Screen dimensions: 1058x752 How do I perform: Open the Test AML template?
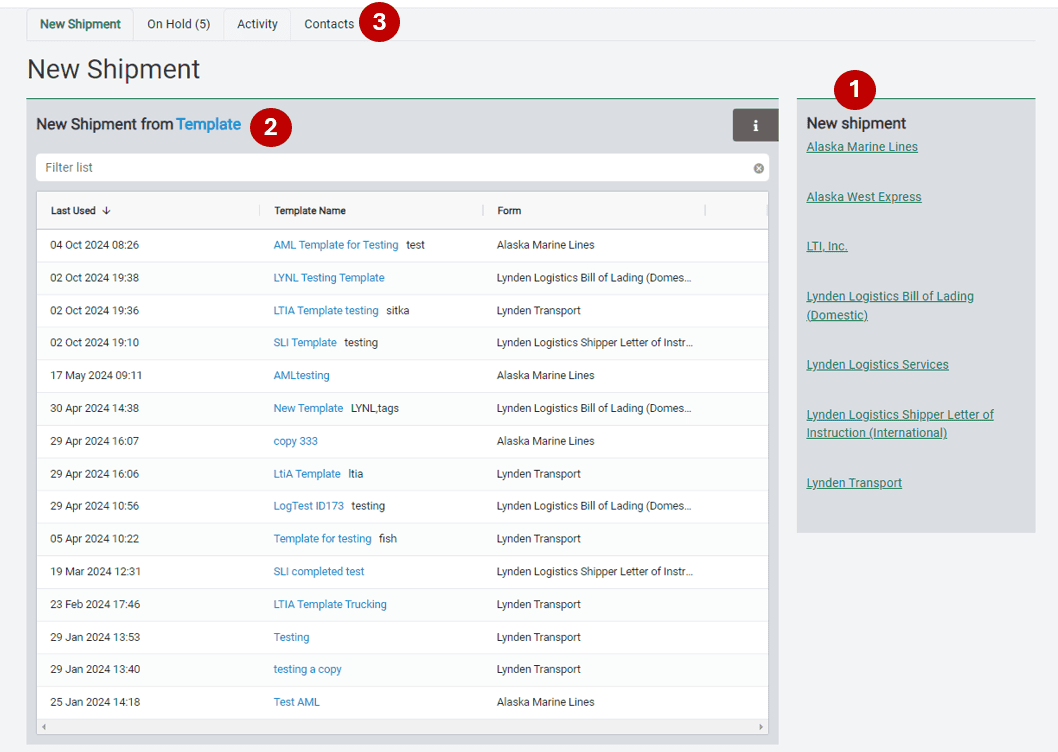pos(296,702)
